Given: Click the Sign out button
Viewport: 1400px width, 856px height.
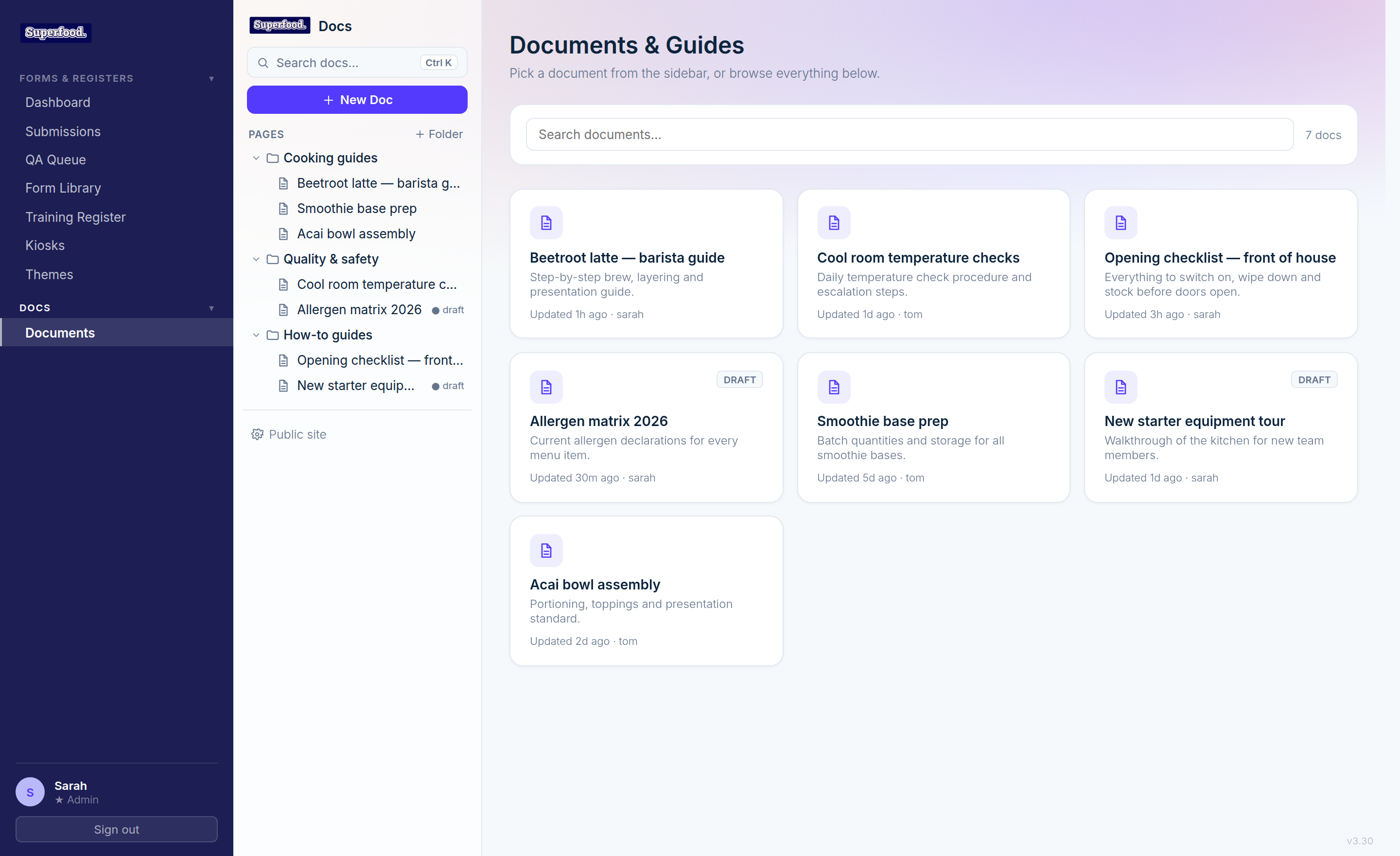Looking at the screenshot, I should (117, 829).
